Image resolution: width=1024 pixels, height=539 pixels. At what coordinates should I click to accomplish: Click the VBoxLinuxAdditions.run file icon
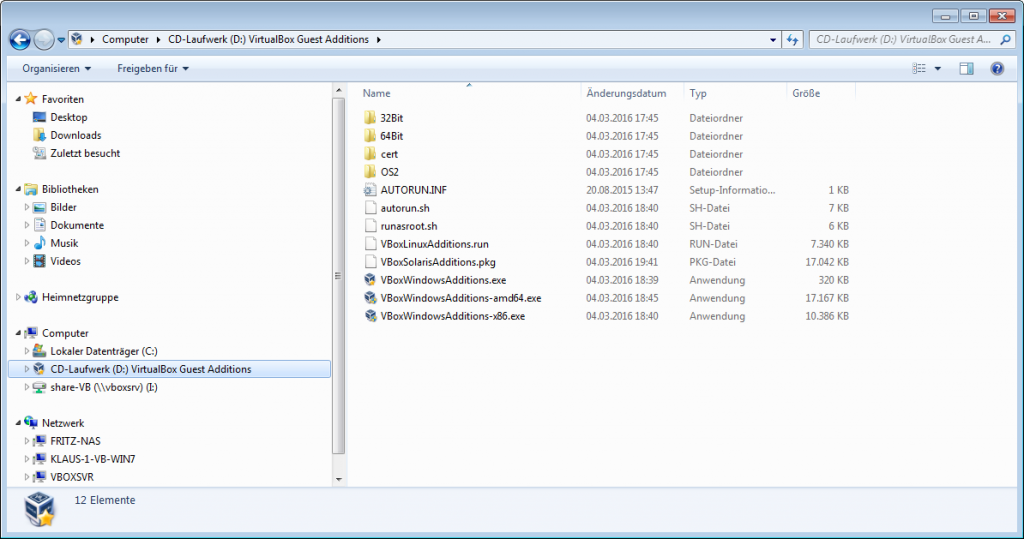(370, 244)
